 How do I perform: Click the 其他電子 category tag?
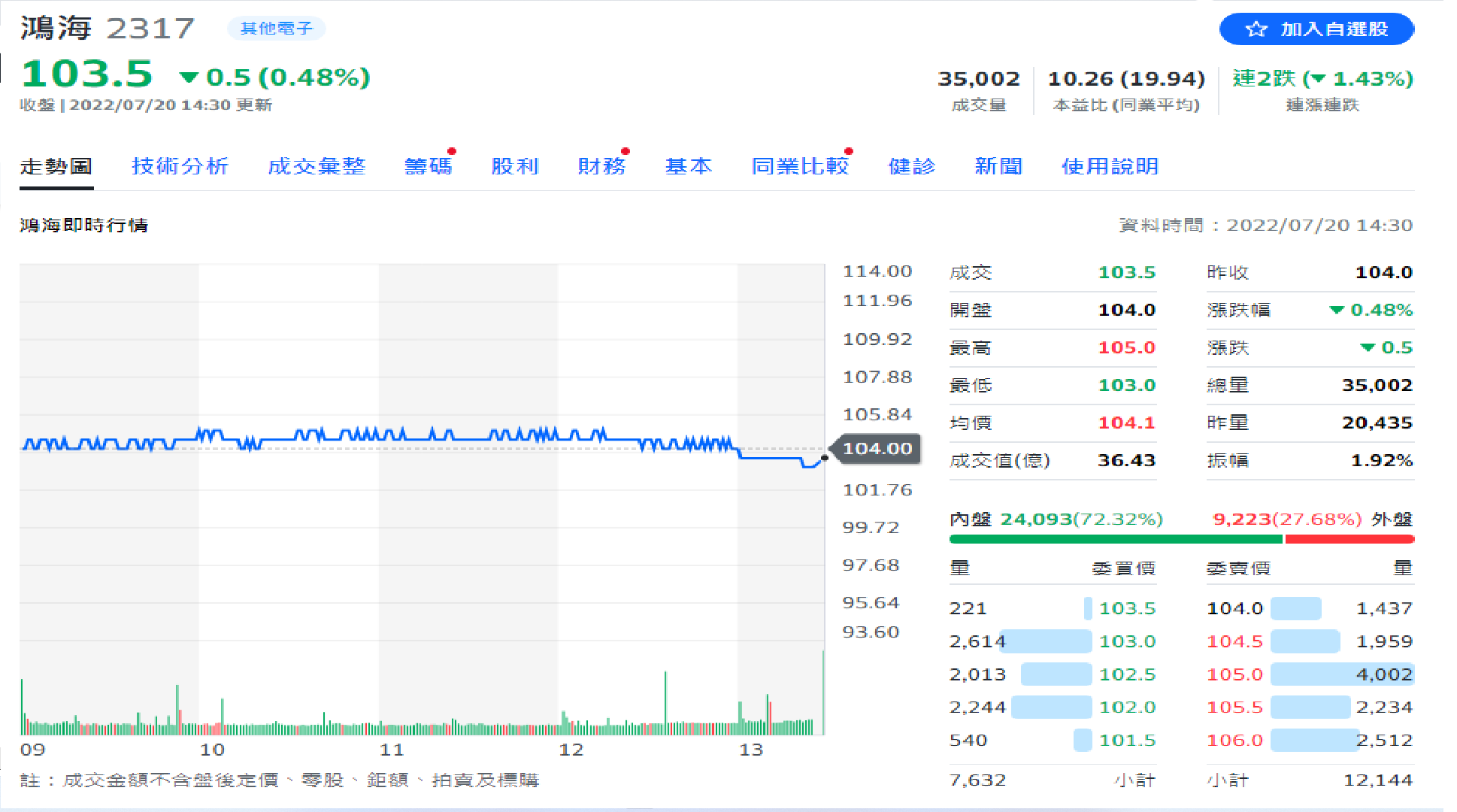(276, 29)
